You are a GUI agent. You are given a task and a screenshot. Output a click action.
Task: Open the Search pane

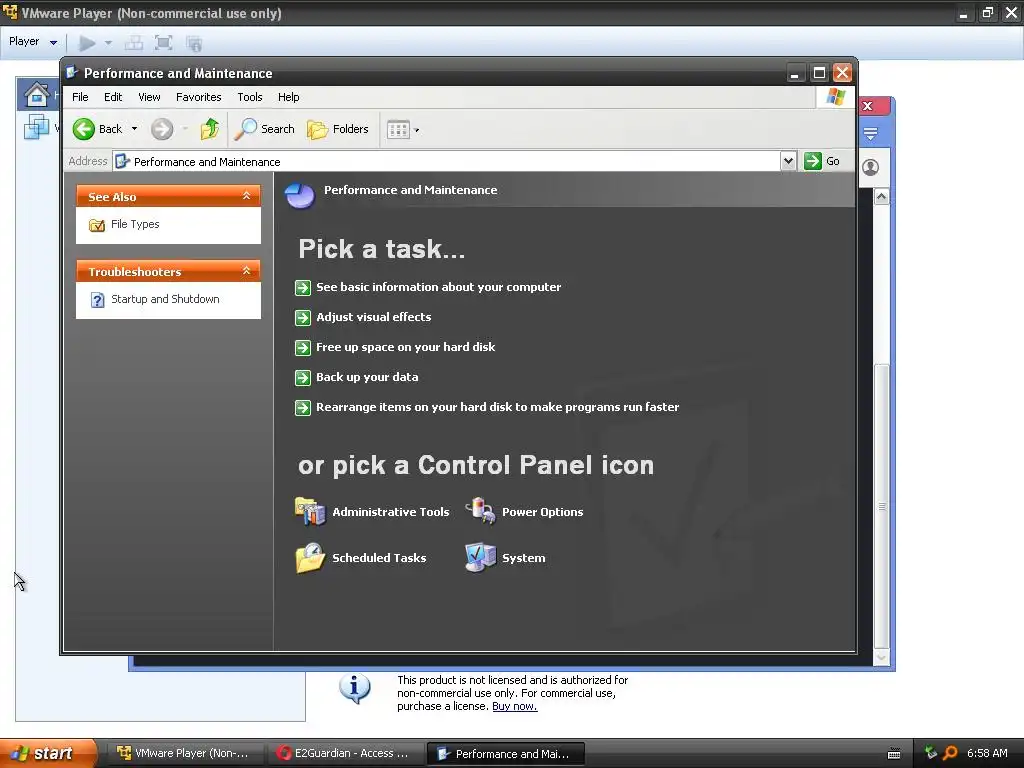tap(264, 129)
